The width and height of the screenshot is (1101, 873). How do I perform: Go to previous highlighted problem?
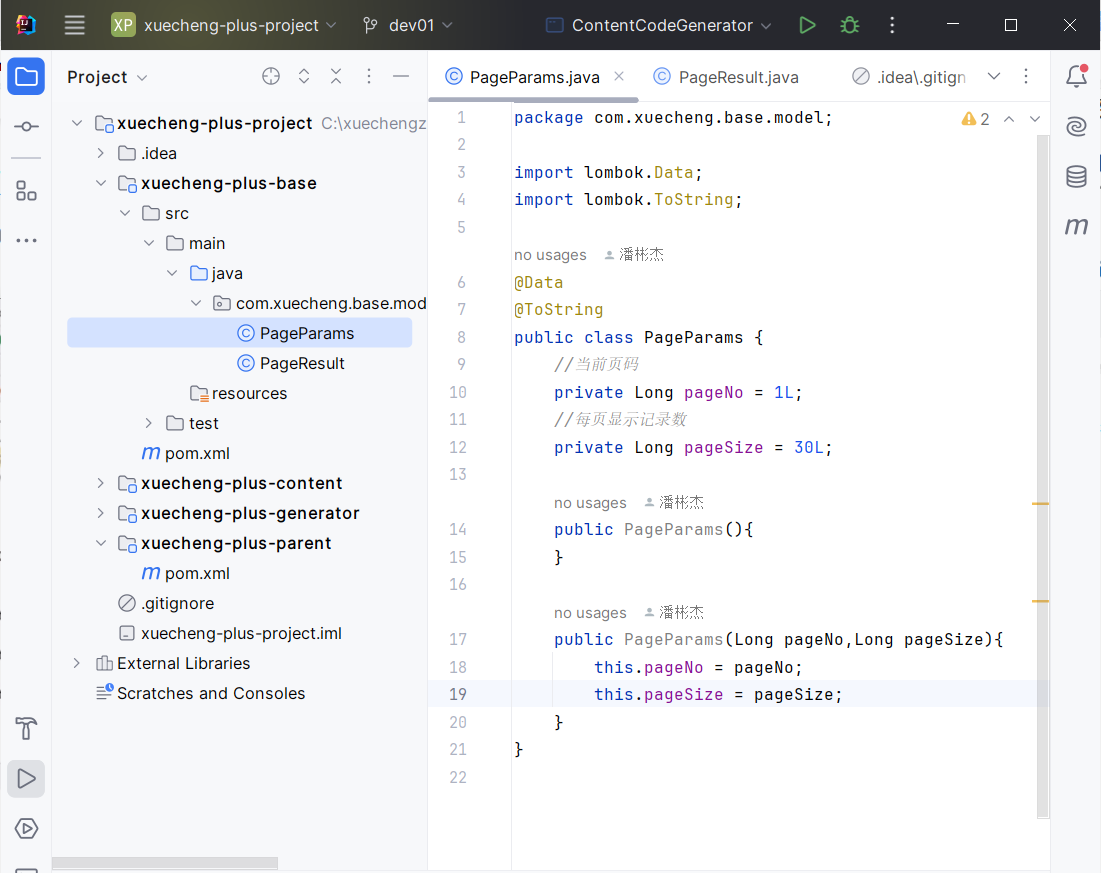point(1009,119)
